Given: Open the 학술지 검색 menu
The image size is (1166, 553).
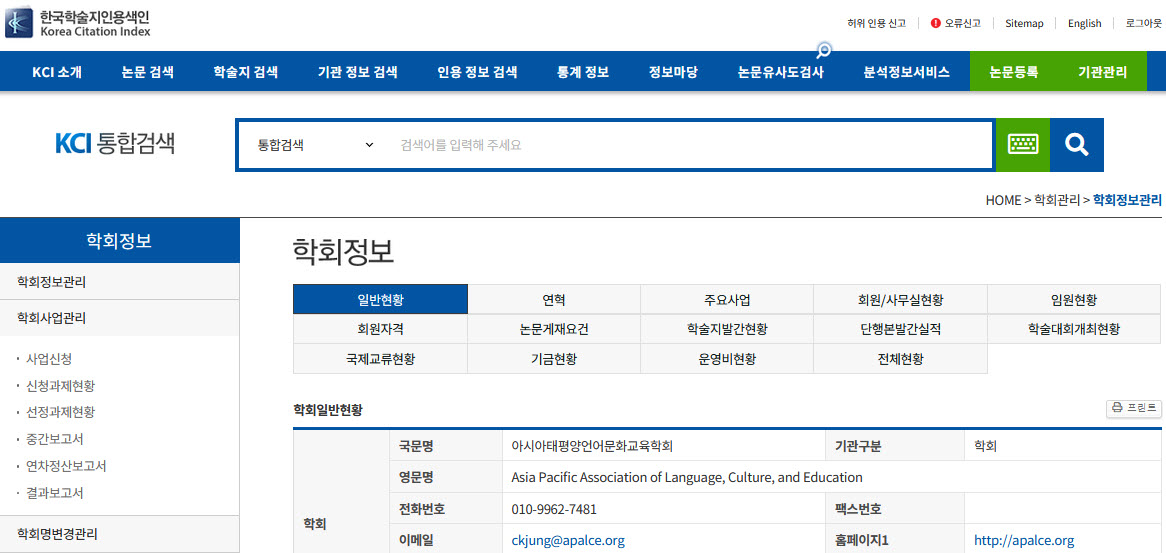Looking at the screenshot, I should (245, 72).
